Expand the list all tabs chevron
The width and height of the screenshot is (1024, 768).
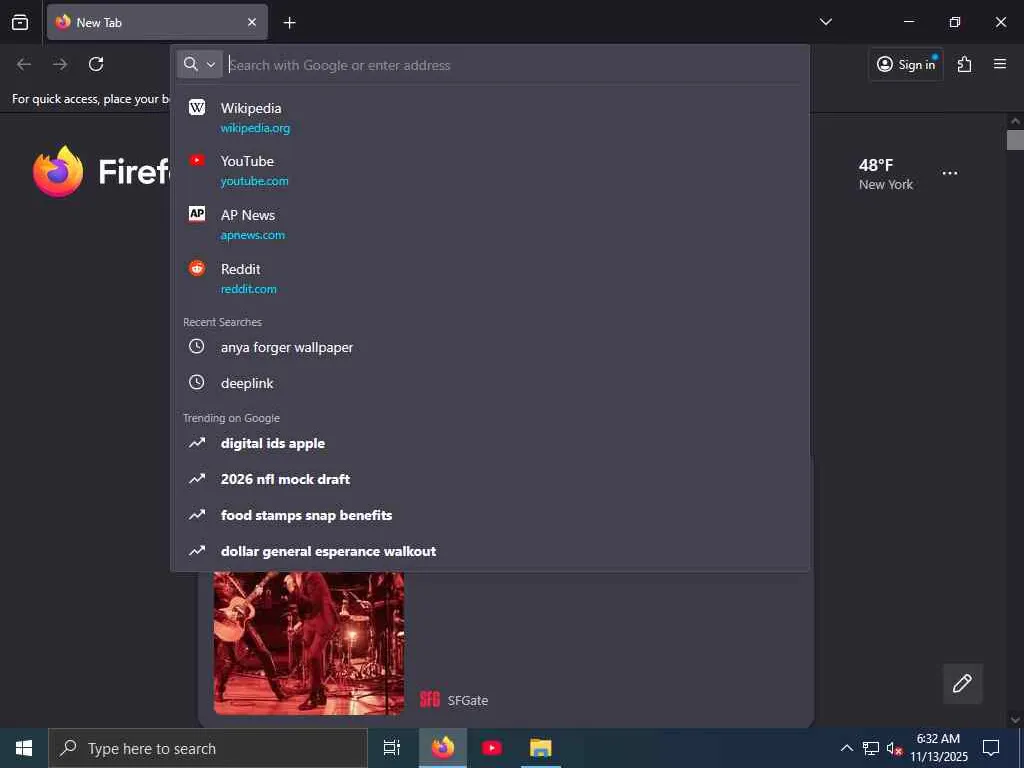click(x=825, y=22)
